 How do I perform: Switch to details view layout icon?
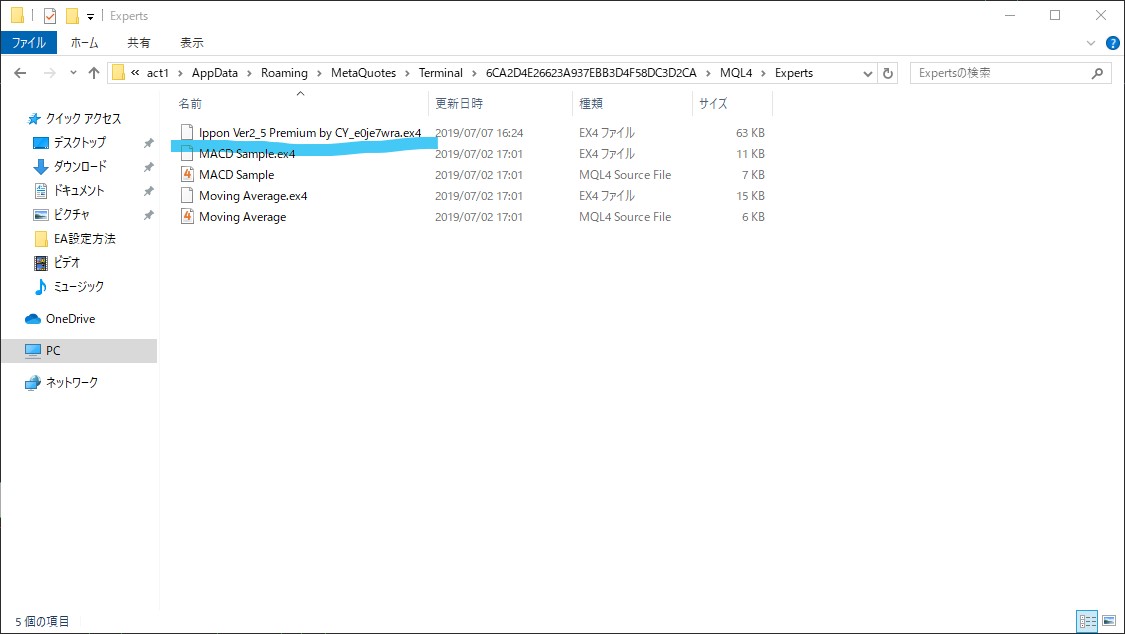[1088, 621]
